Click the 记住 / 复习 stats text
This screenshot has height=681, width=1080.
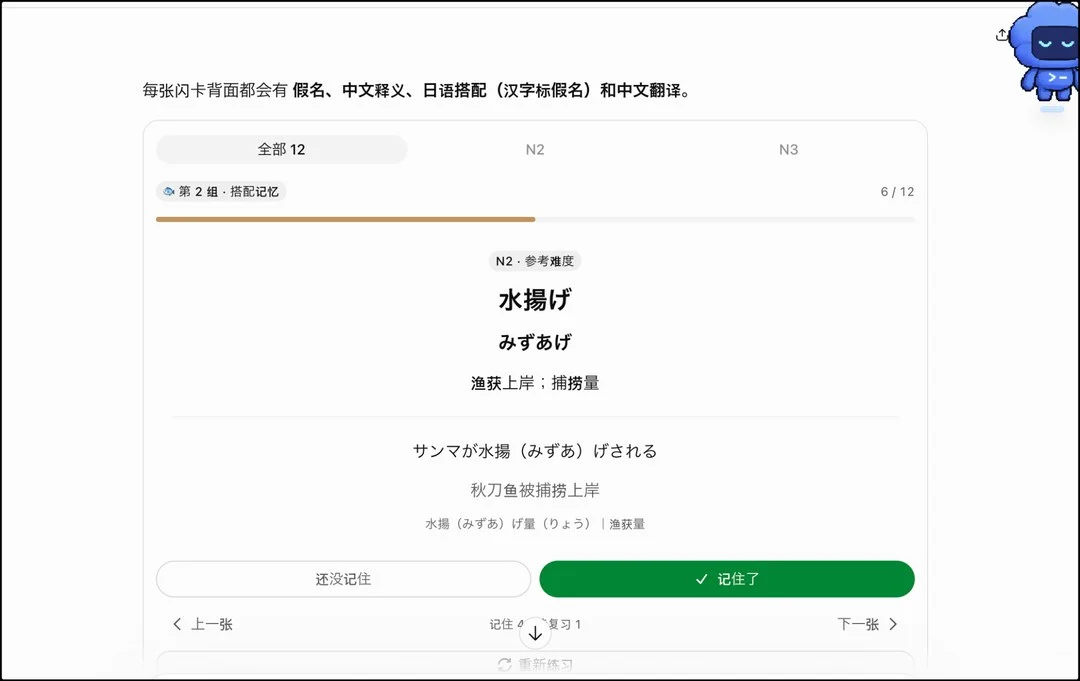click(x=535, y=625)
